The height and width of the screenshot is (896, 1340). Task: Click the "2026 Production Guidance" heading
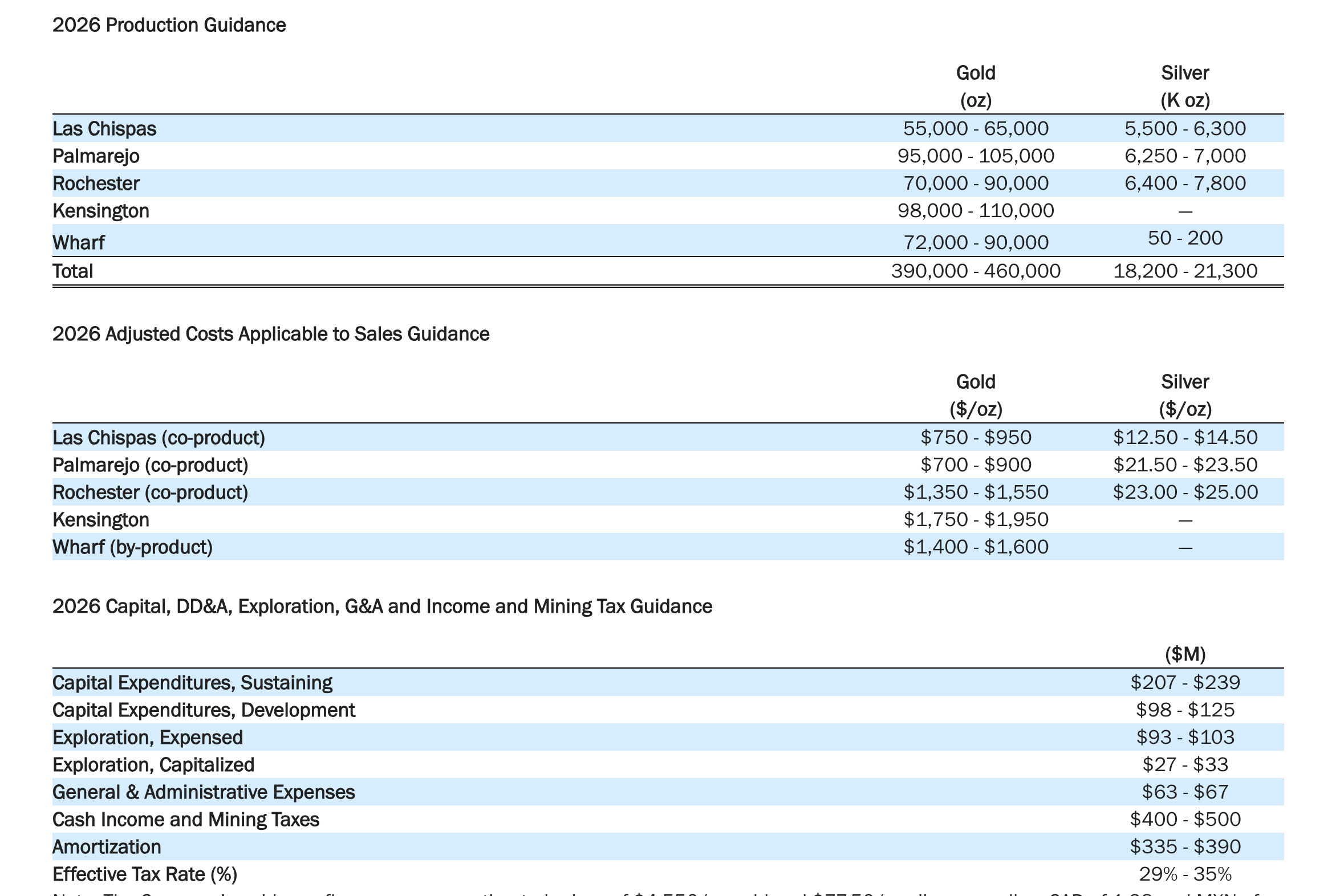pyautogui.click(x=169, y=25)
